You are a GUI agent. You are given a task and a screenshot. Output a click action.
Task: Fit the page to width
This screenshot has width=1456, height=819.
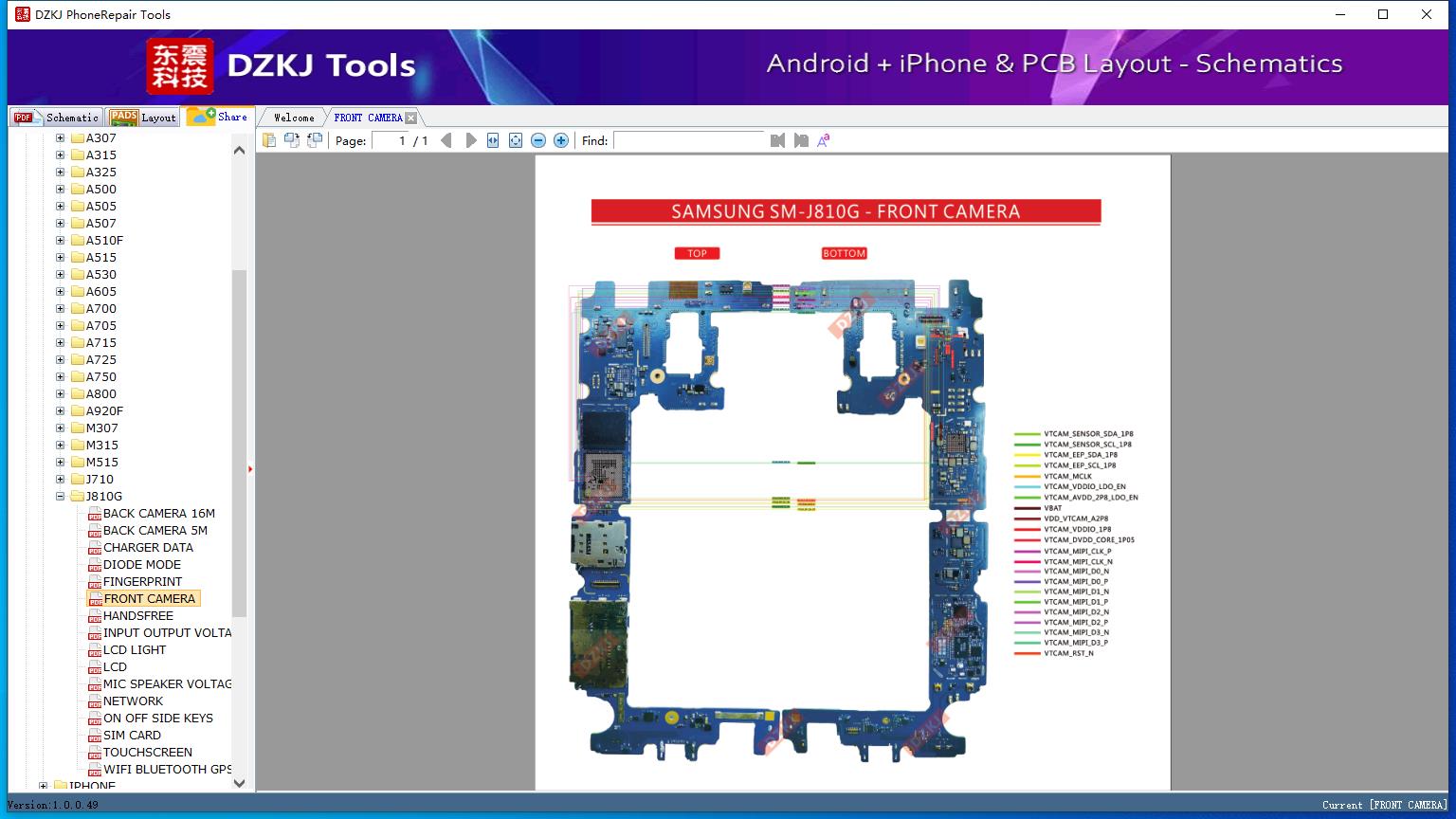(493, 140)
